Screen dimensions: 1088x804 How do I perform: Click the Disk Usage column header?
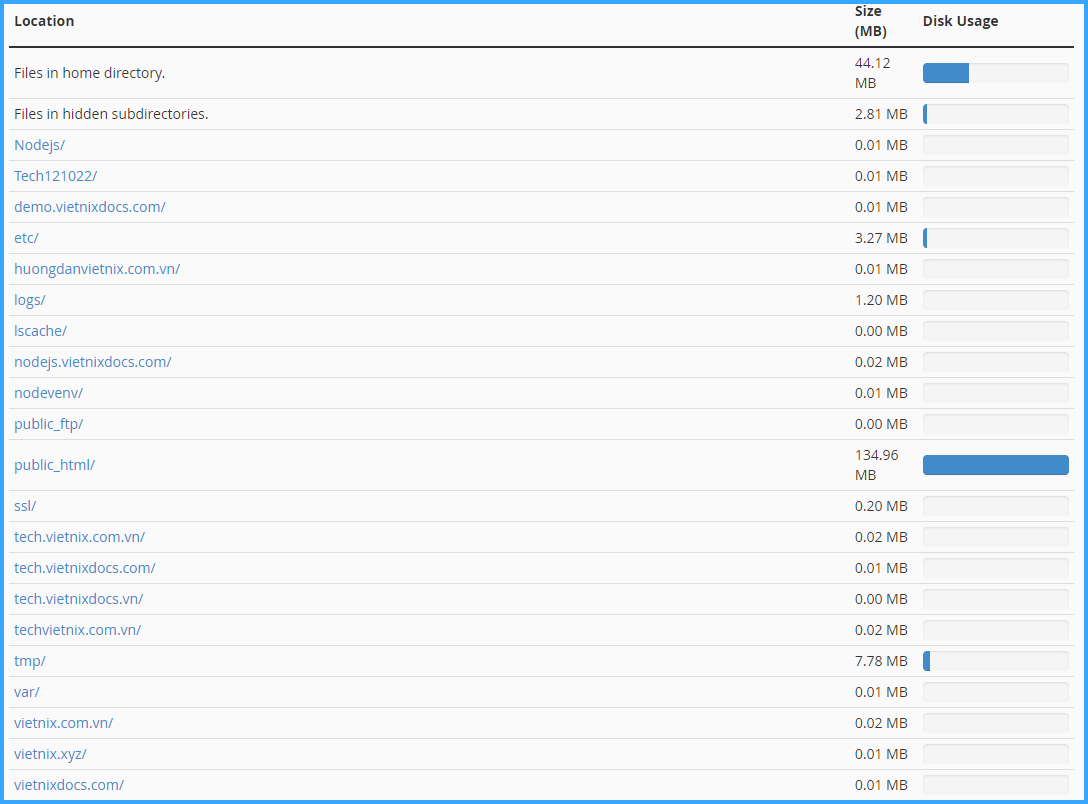[960, 21]
